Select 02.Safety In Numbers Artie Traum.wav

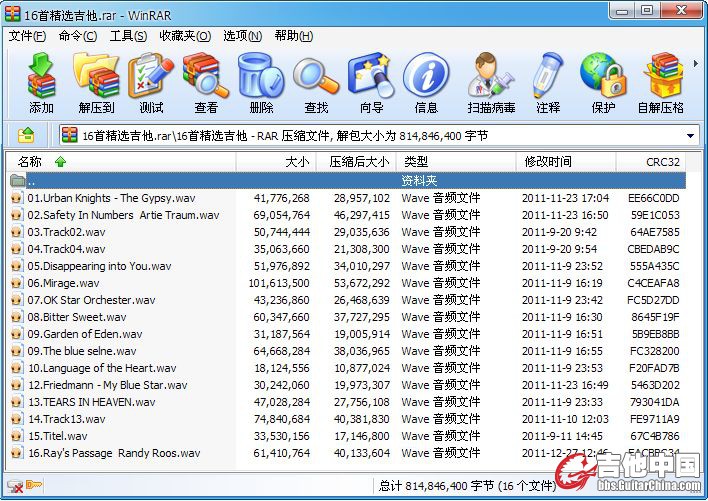(123, 215)
